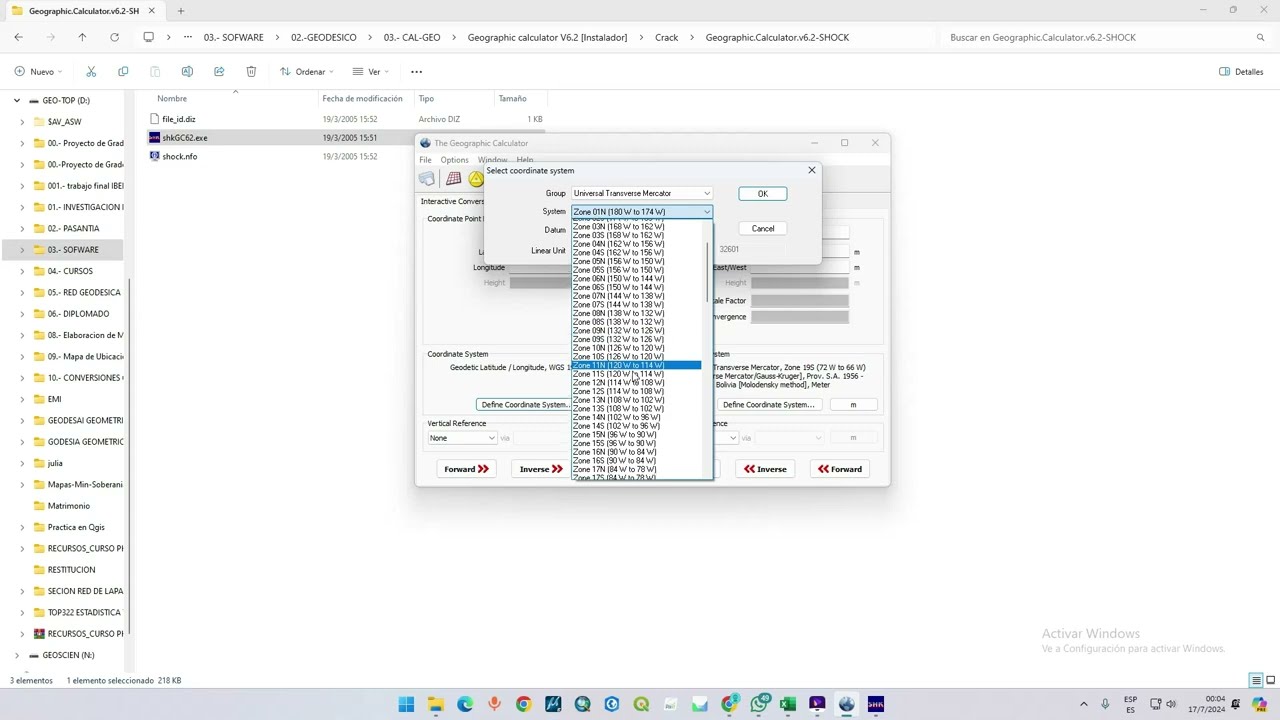The width and height of the screenshot is (1280, 720).
Task: Open 04.- CURSOS folder in sidebar
Action: 70,271
